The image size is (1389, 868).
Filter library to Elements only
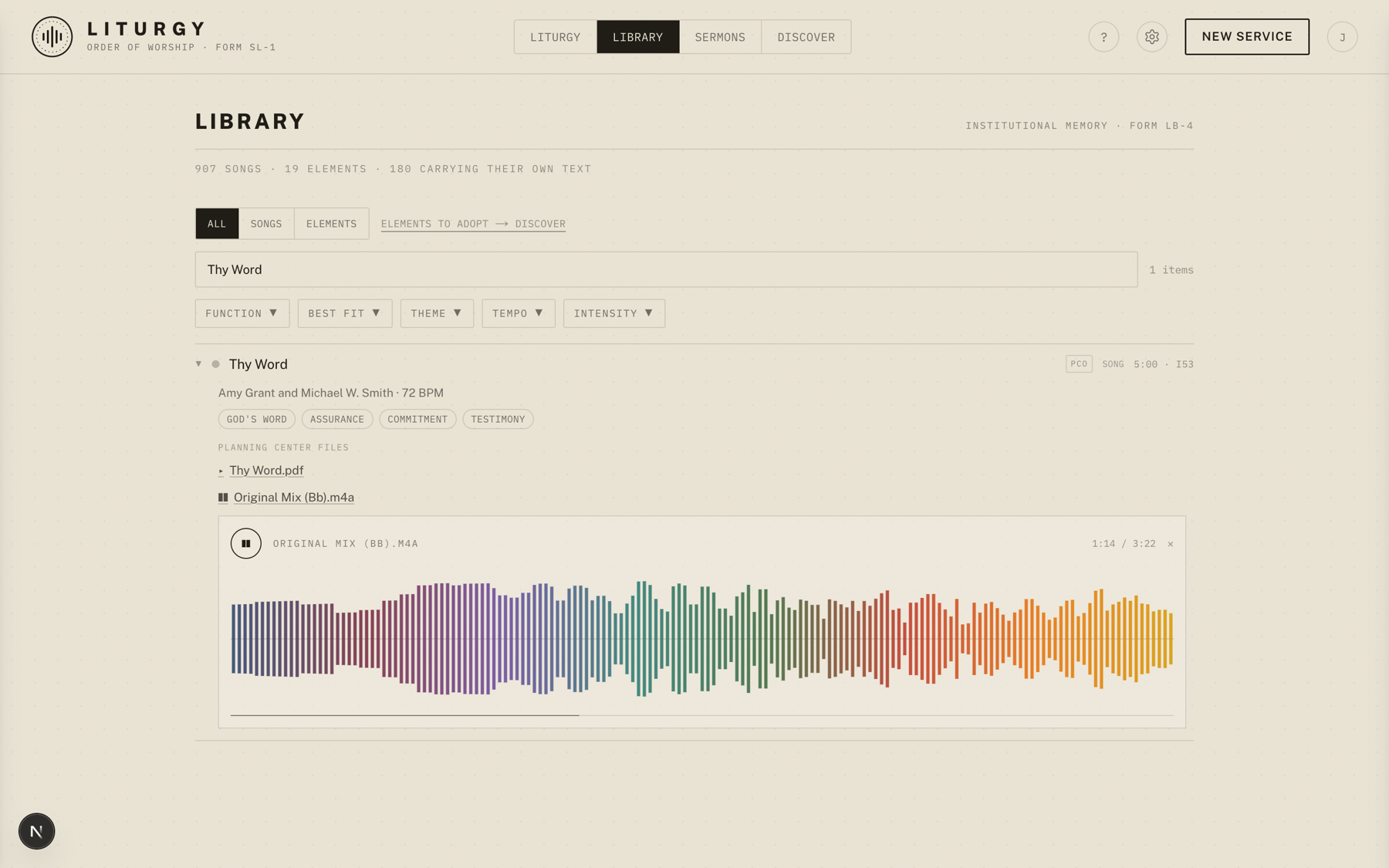332,224
